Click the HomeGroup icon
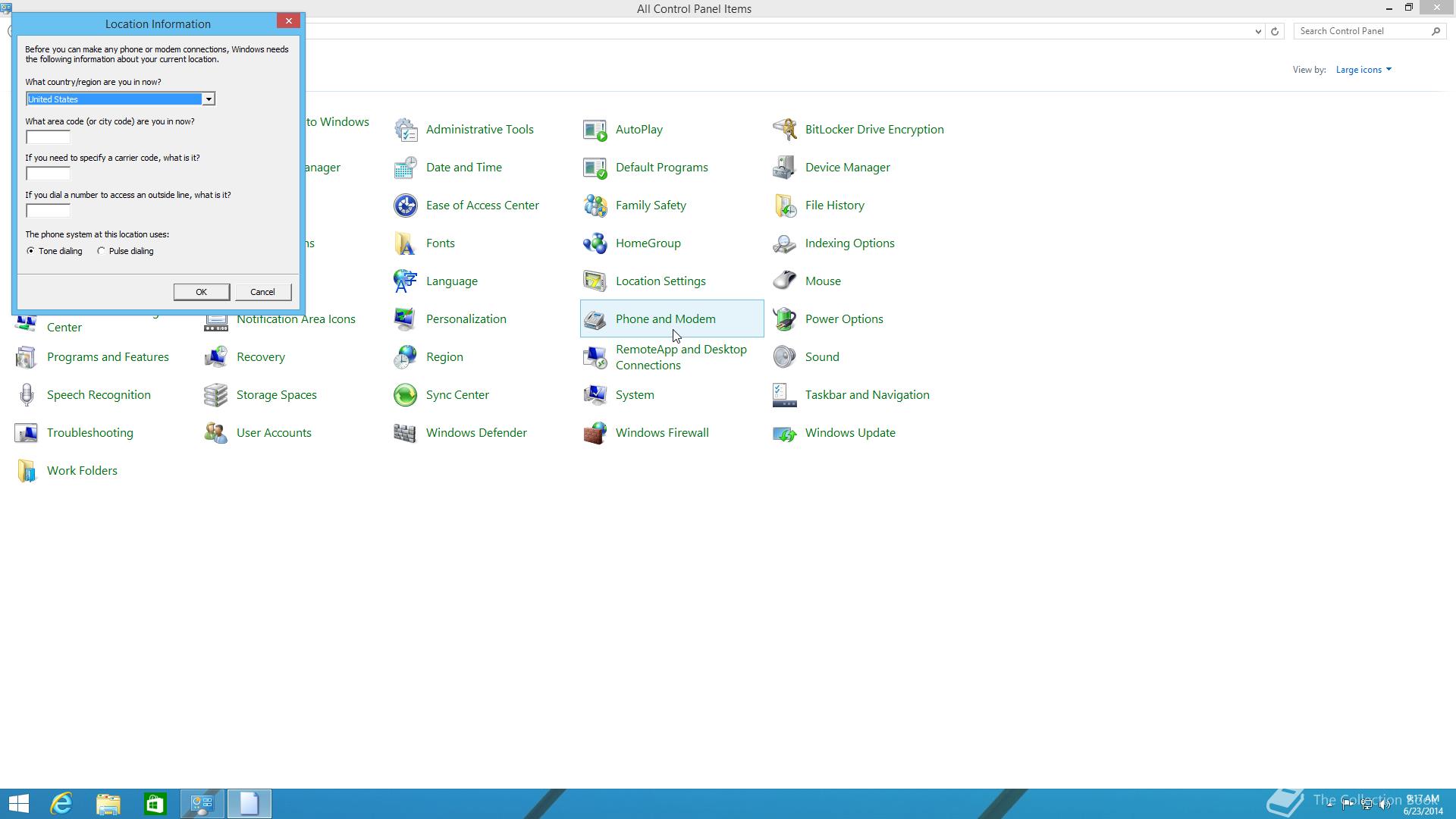The width and height of the screenshot is (1456, 819). click(595, 243)
